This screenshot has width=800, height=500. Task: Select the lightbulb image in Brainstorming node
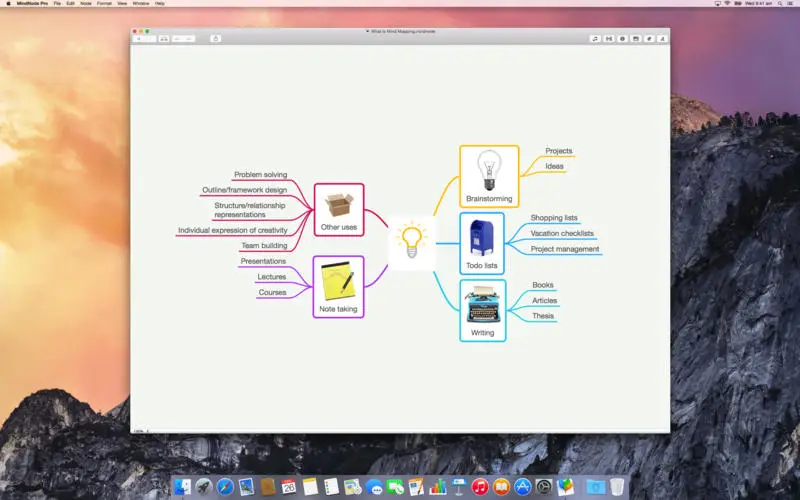click(489, 170)
